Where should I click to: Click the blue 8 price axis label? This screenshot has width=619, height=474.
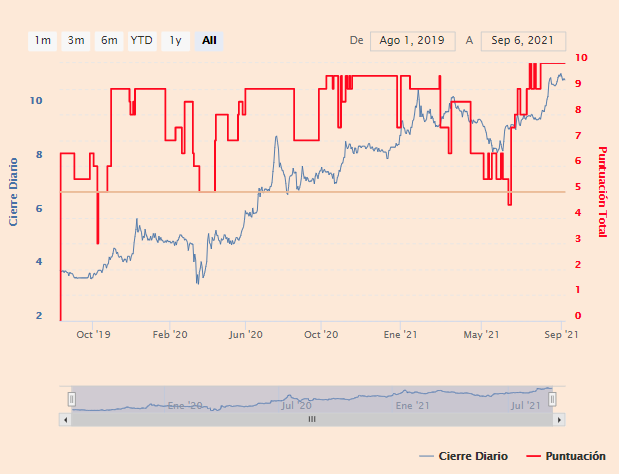click(39, 154)
